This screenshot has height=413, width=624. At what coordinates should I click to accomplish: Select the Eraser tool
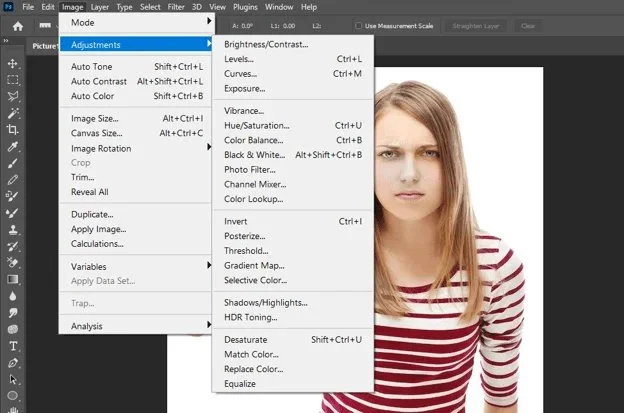click(13, 263)
